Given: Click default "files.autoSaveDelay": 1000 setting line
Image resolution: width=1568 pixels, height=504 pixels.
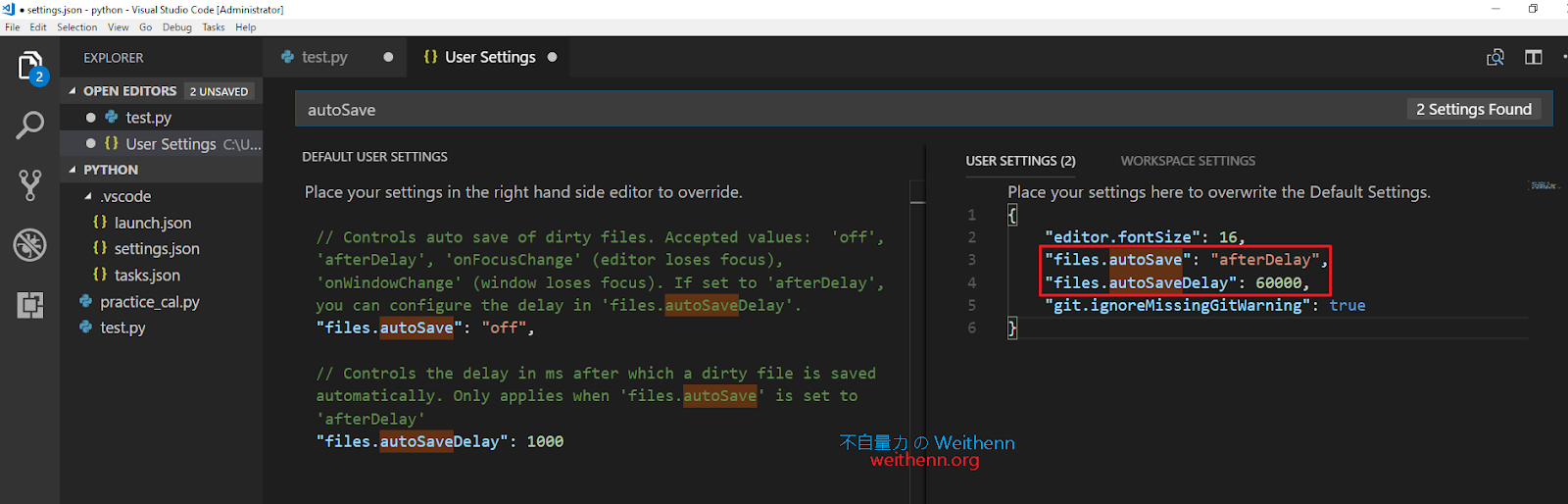Looking at the screenshot, I should (440, 441).
